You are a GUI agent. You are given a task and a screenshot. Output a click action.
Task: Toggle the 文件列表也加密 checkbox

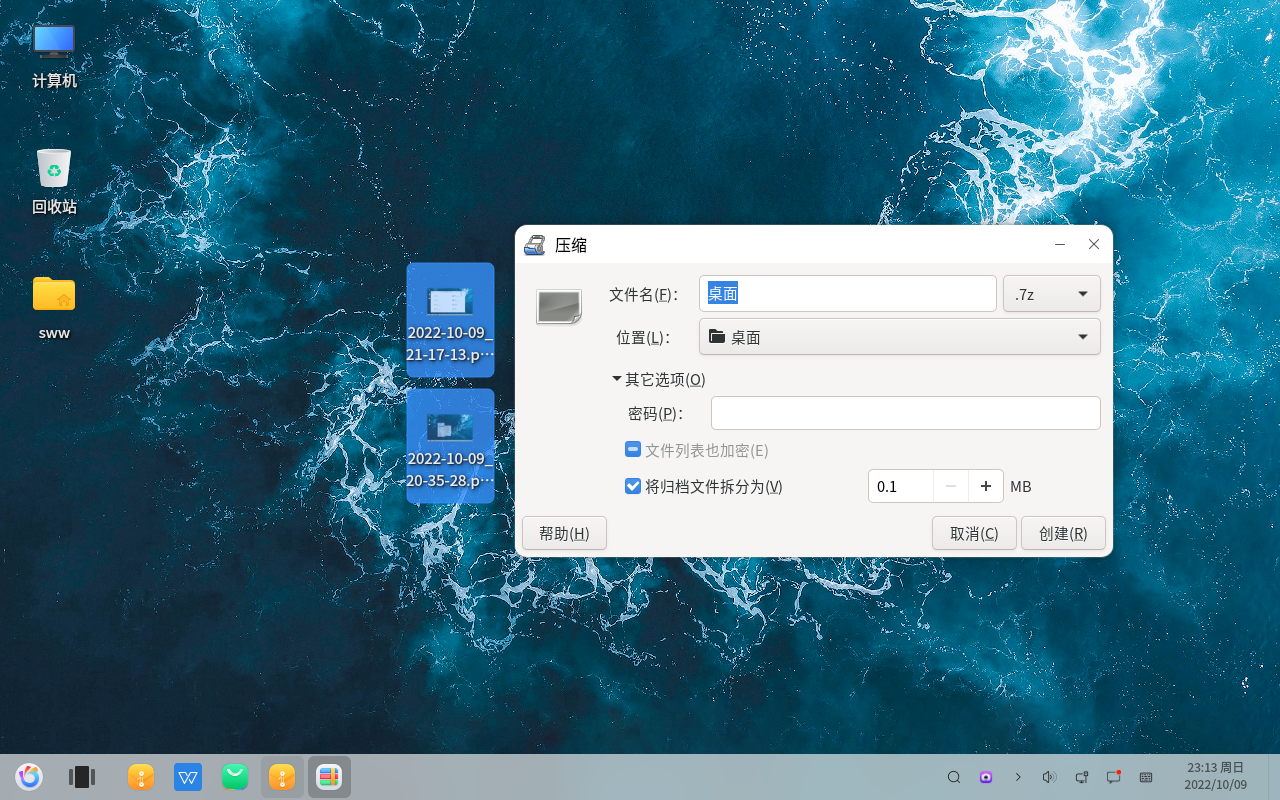633,450
